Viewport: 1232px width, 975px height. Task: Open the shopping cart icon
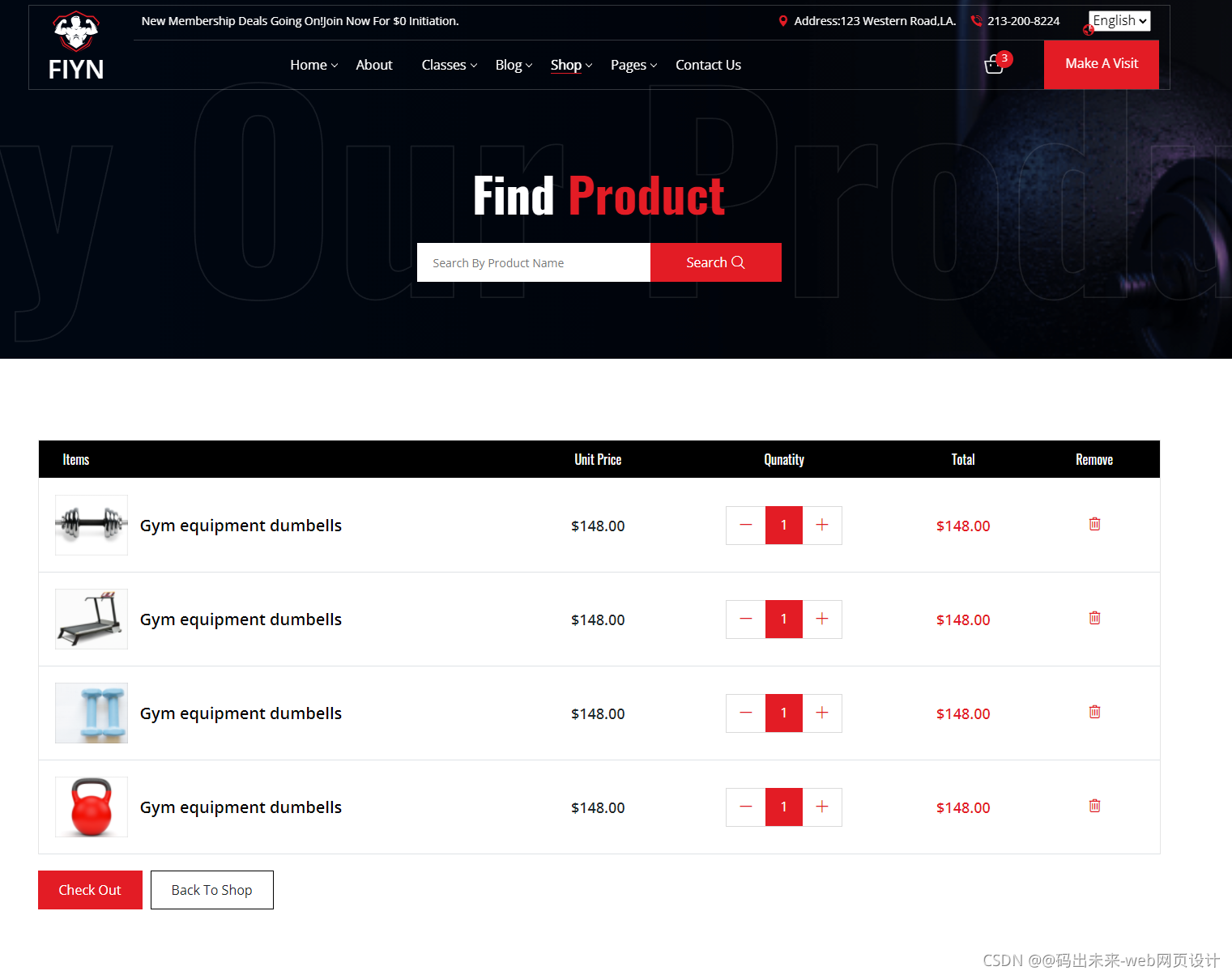coord(994,65)
